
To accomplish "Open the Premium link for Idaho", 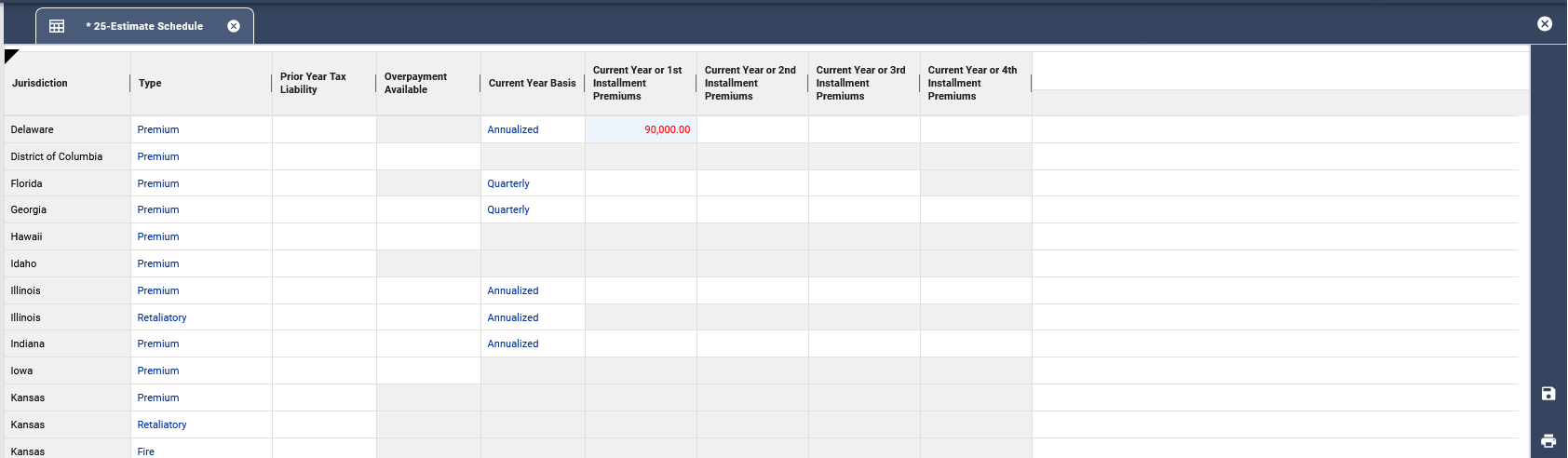I will [158, 263].
